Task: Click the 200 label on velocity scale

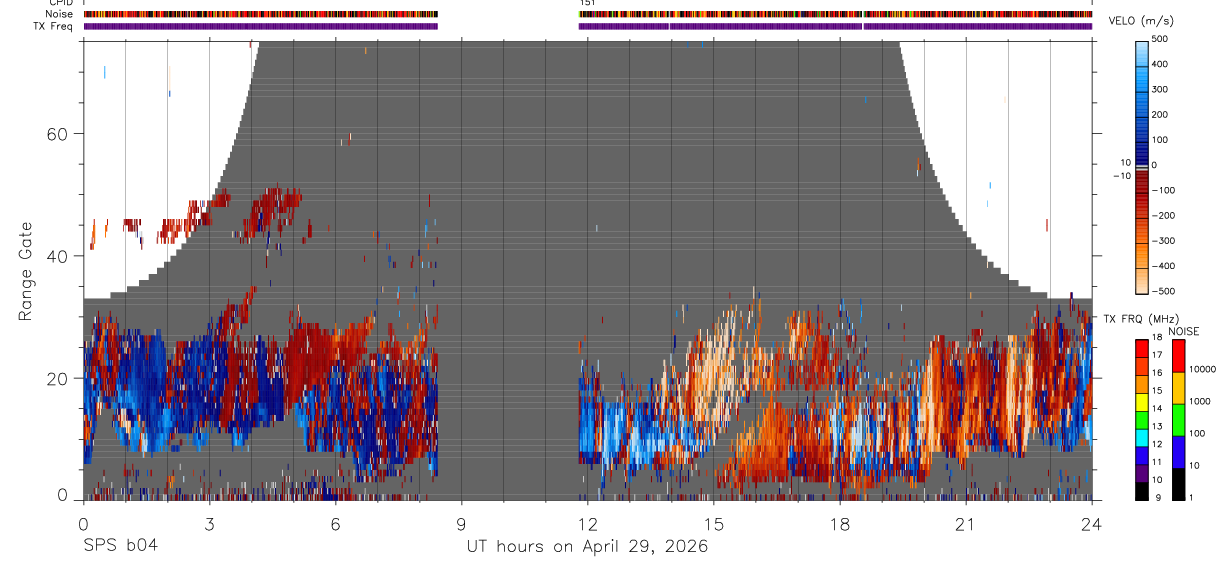Action: (1160, 115)
